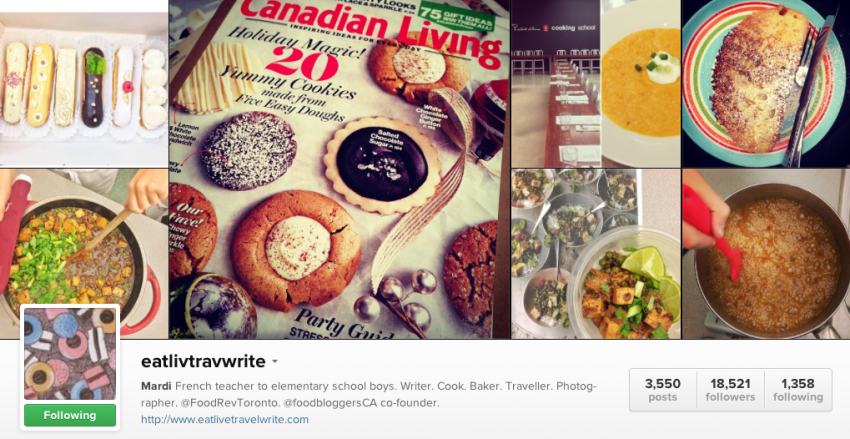The height and width of the screenshot is (439, 850).
Task: View the 3,550 posts count
Action: coord(662,390)
